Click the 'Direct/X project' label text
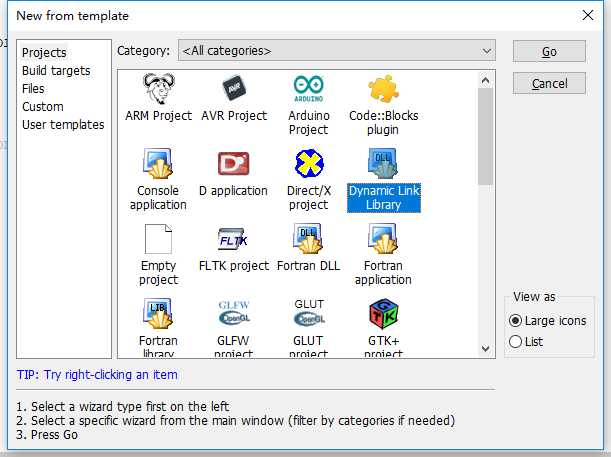The image size is (611, 457). tap(309, 198)
